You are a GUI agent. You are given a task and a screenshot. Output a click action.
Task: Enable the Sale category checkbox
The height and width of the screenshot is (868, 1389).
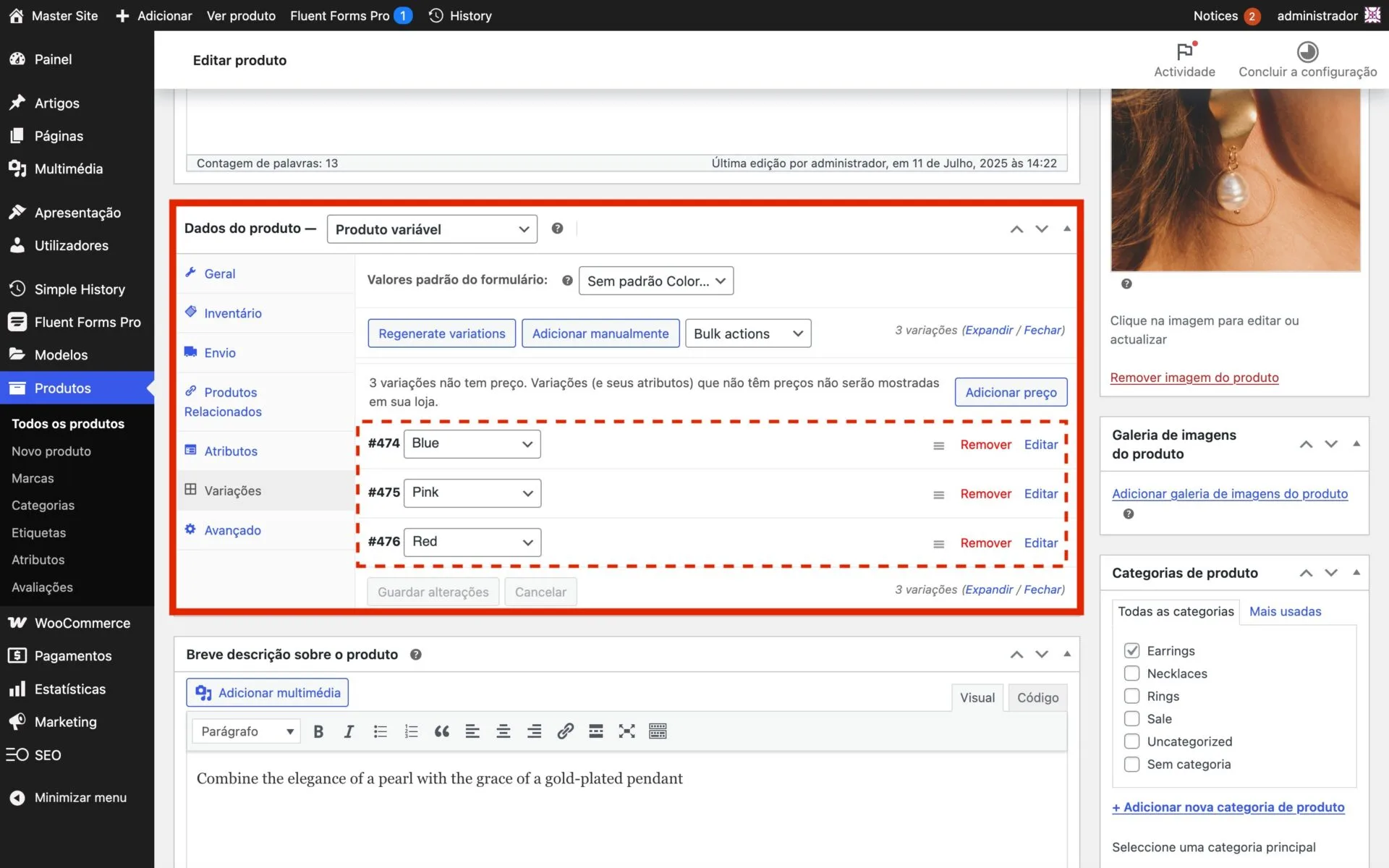pos(1131,718)
